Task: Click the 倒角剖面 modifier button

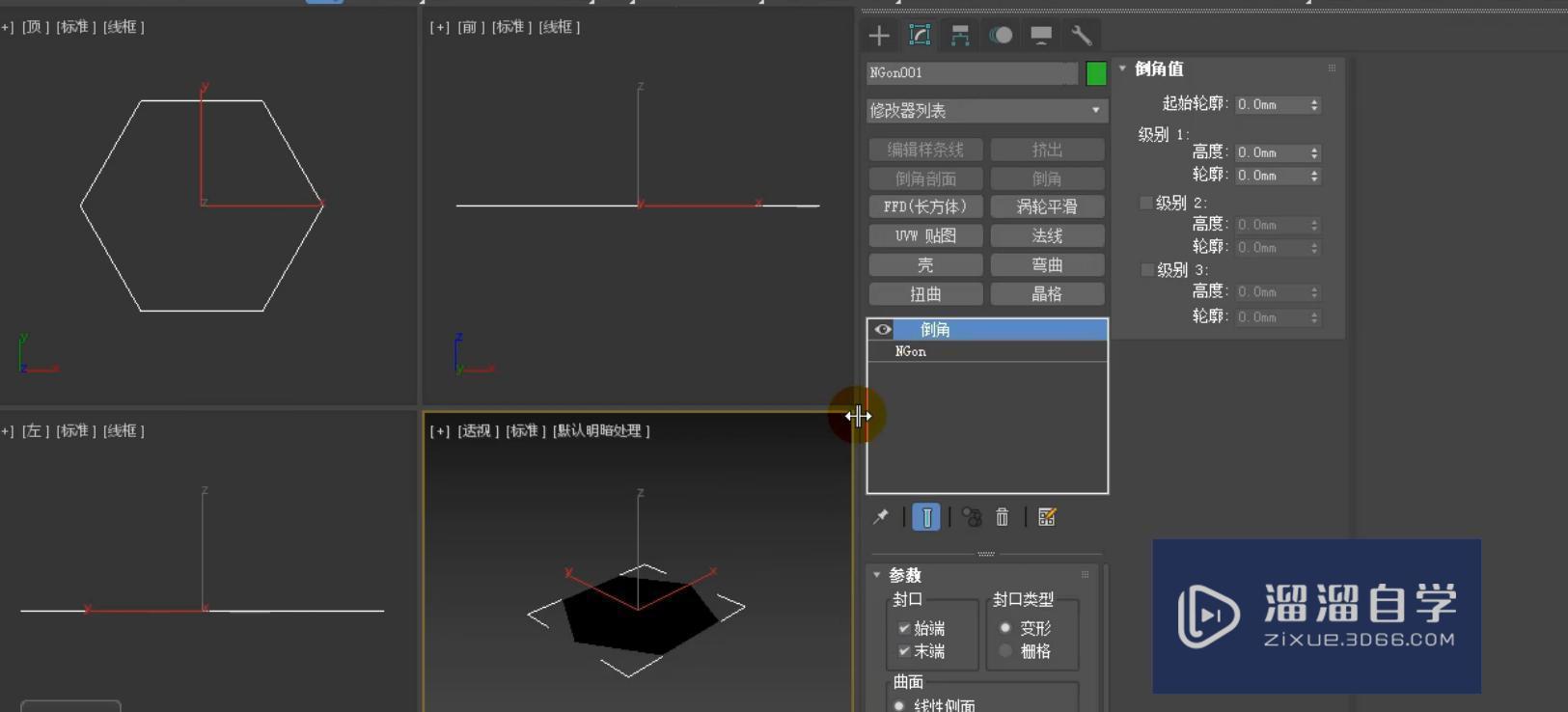Action: point(925,178)
